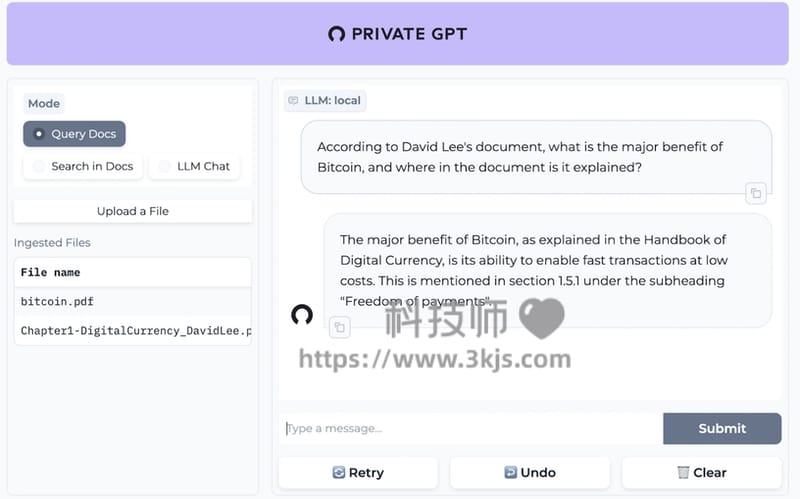This screenshot has width=800, height=499.
Task: Choose the LLM Chat mode
Action: (194, 166)
